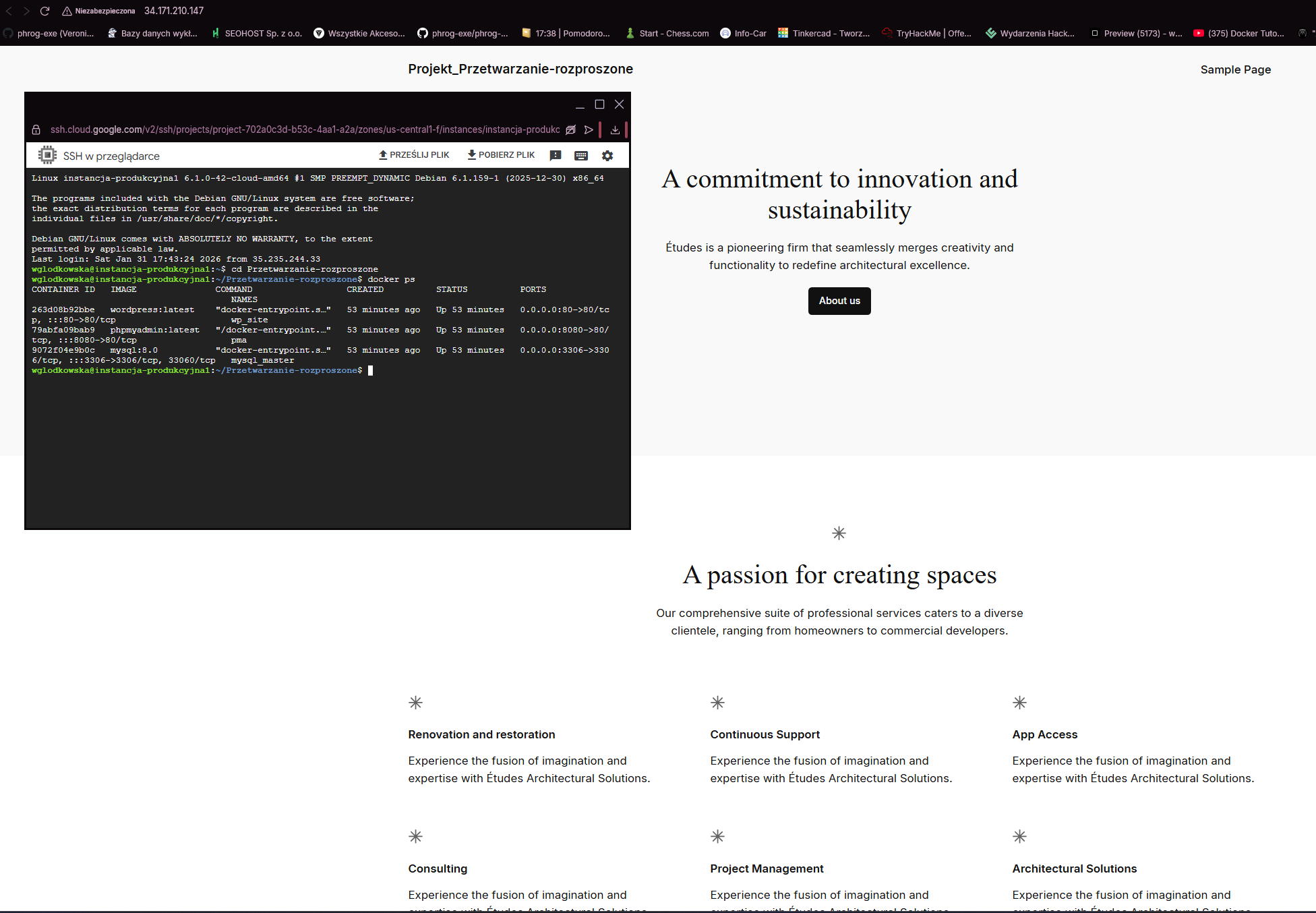Screen dimensions: 1316x913
Task: Open Start - Chess.com bookmark
Action: click(667, 33)
